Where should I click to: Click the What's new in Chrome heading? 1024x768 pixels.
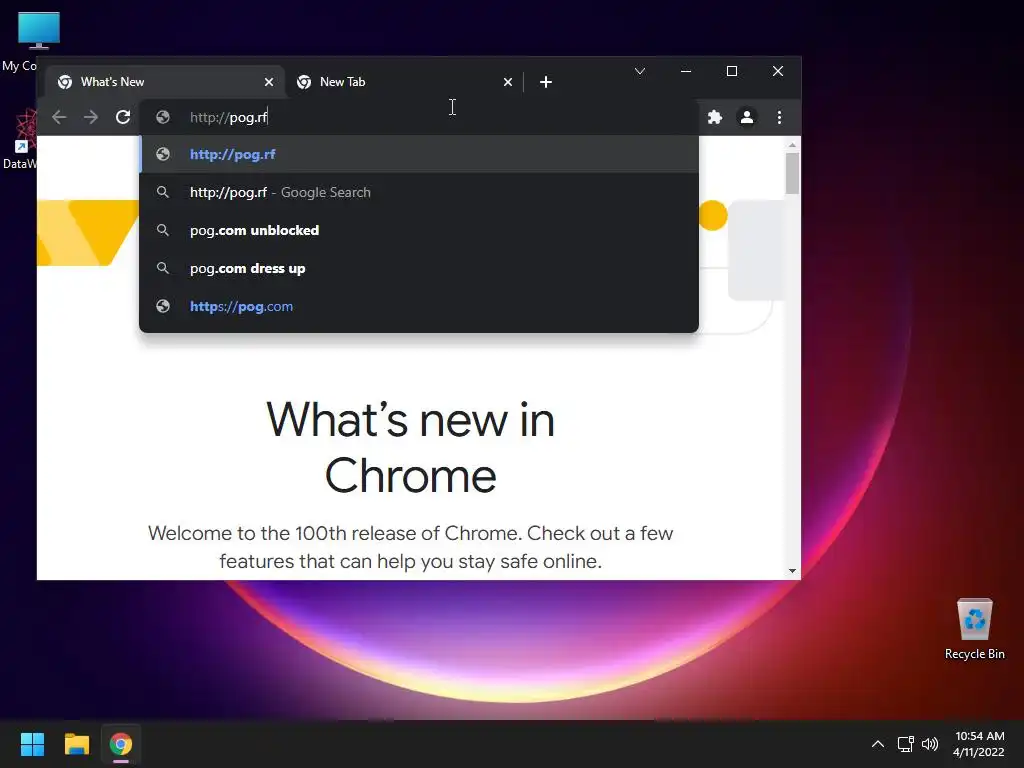click(x=411, y=448)
